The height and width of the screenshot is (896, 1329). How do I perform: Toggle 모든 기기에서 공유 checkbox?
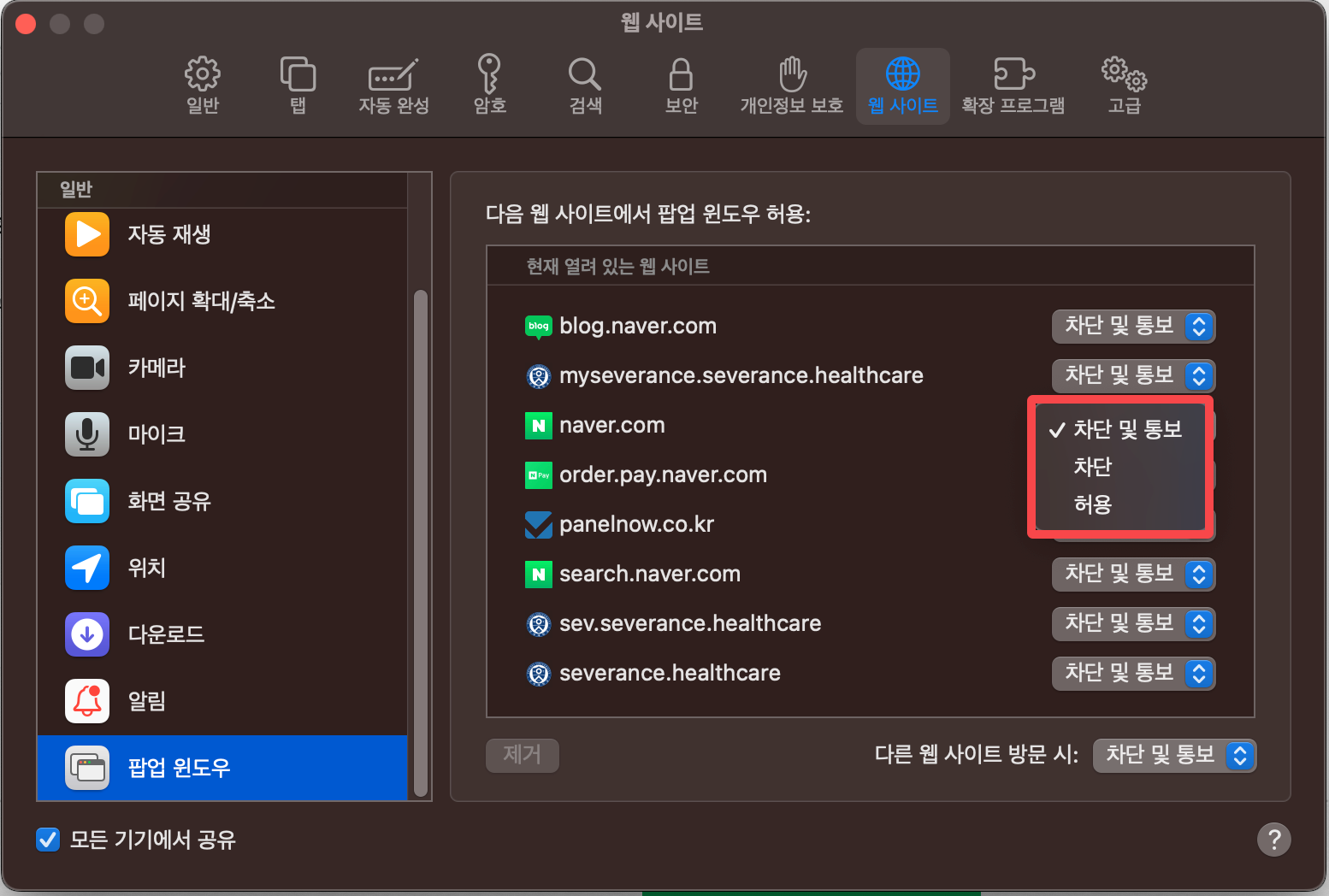coord(48,840)
